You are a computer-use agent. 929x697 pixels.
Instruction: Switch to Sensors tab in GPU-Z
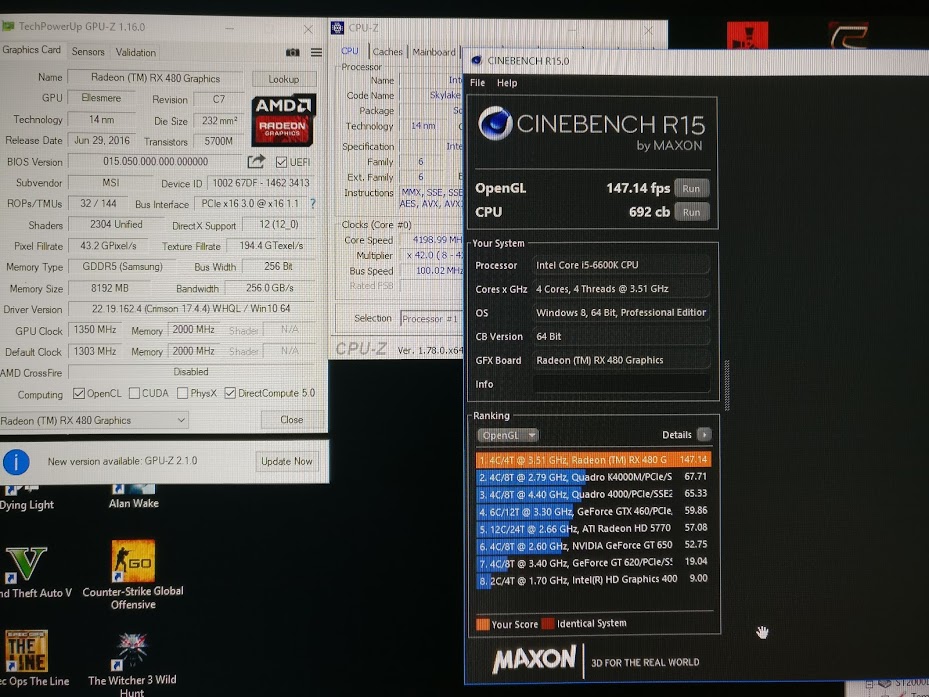pos(88,52)
